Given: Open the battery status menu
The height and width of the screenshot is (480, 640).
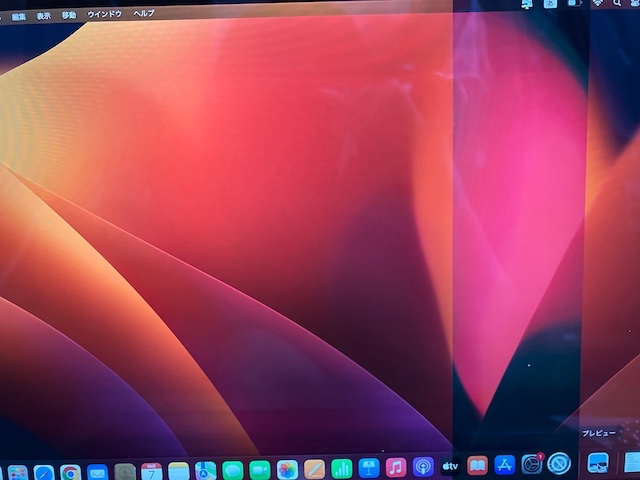Looking at the screenshot, I should coord(574,3).
